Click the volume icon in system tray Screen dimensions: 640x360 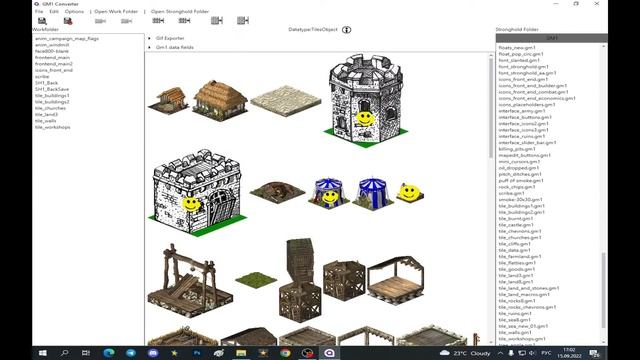coord(532,353)
